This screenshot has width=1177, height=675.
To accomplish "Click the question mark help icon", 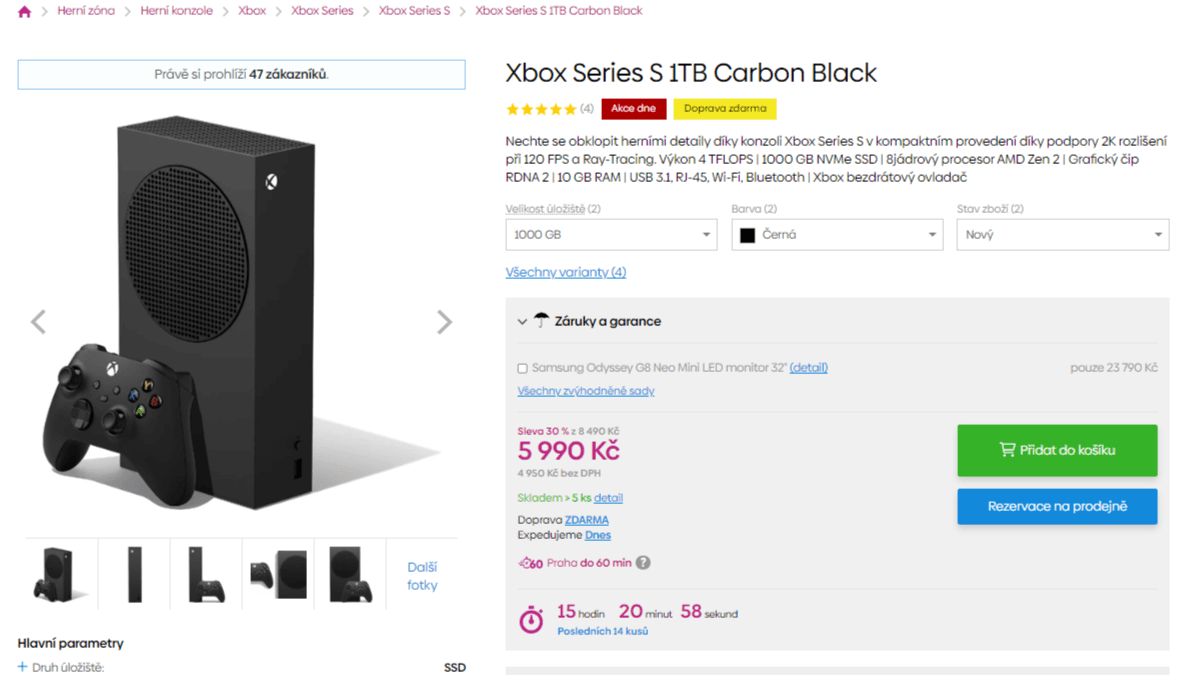I will (643, 563).
